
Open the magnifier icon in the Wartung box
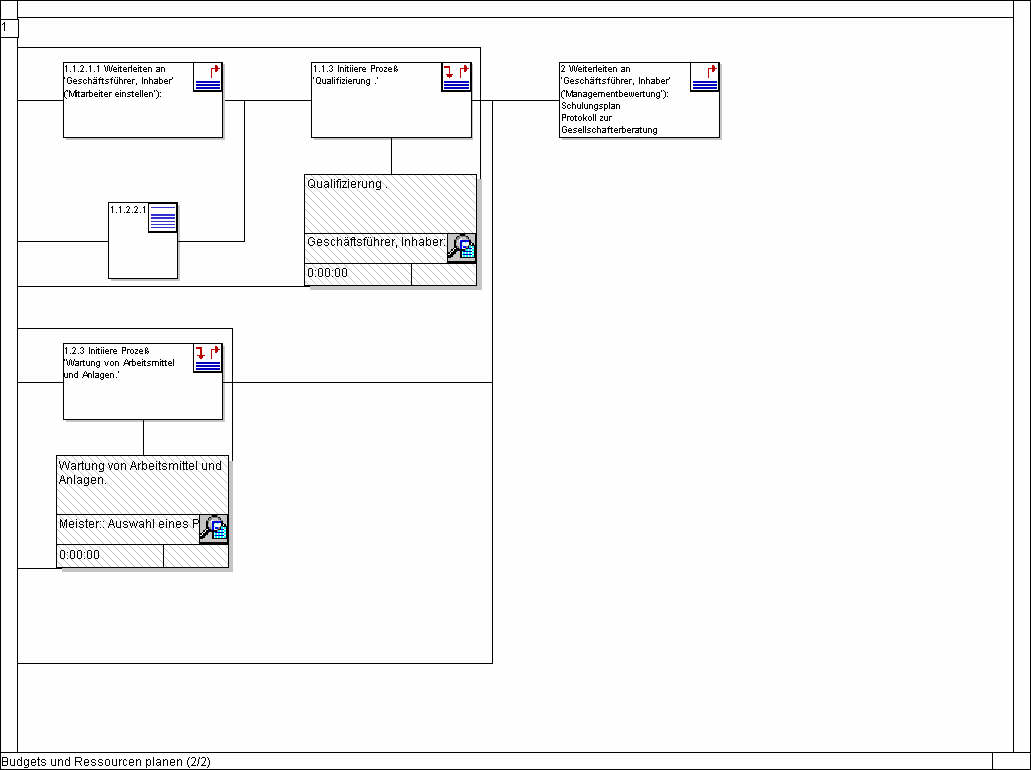coord(213,529)
